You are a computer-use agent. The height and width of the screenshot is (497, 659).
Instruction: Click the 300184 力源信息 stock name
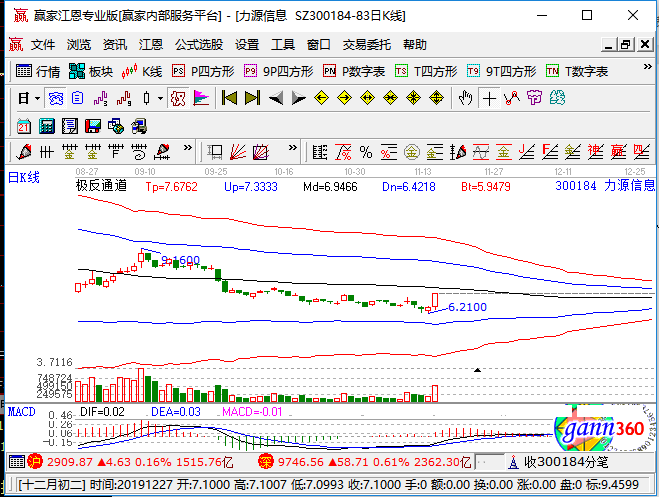coord(605,186)
